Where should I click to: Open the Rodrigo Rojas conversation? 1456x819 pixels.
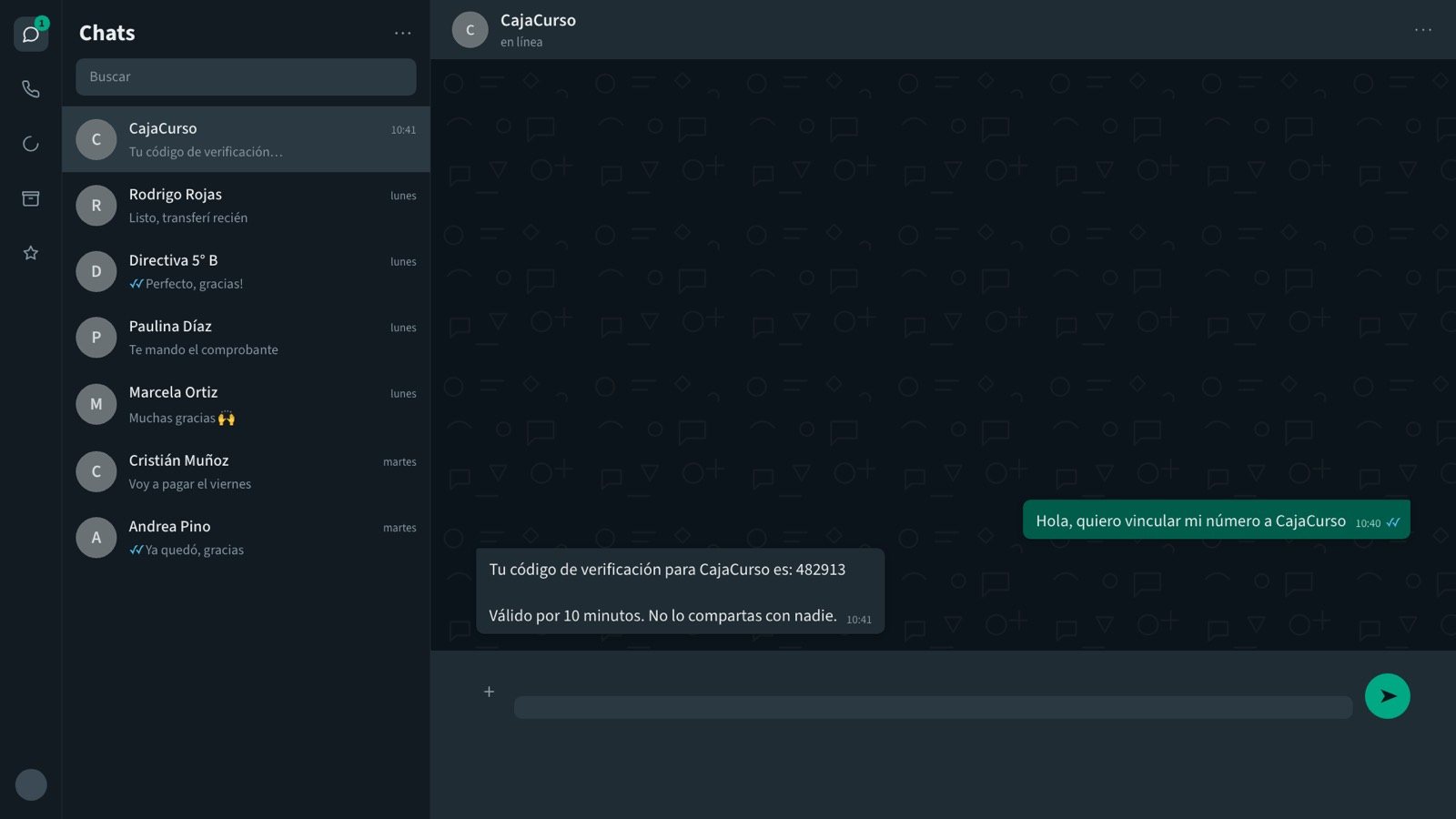pos(246,206)
